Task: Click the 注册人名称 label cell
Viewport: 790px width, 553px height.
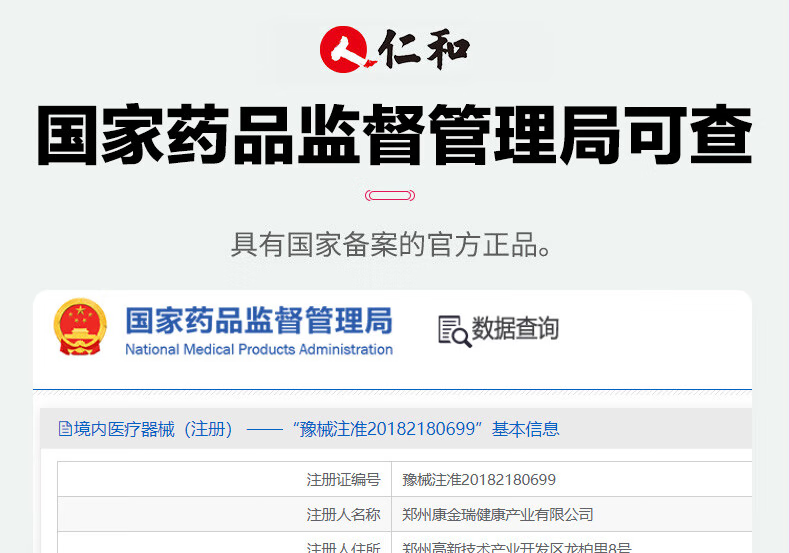Action: tap(224, 514)
